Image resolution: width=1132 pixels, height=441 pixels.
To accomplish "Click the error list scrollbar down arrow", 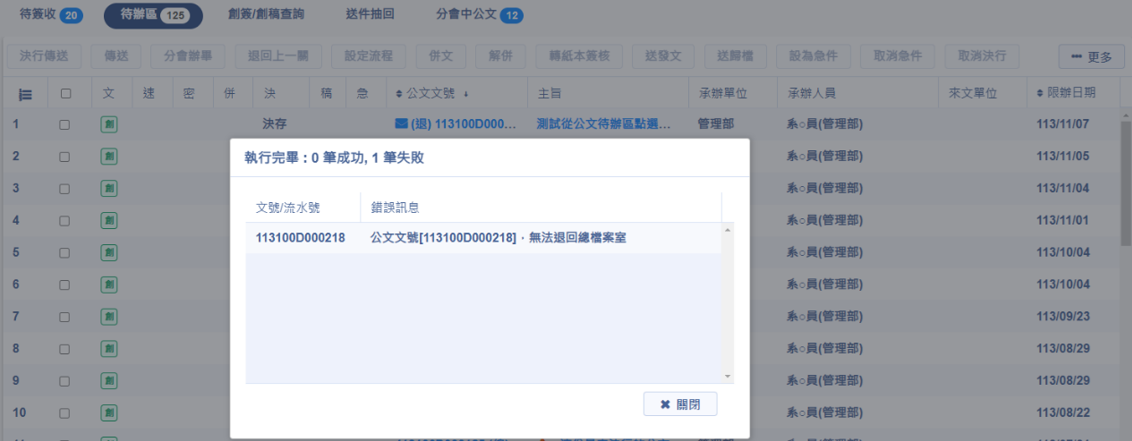I will pyautogui.click(x=728, y=376).
